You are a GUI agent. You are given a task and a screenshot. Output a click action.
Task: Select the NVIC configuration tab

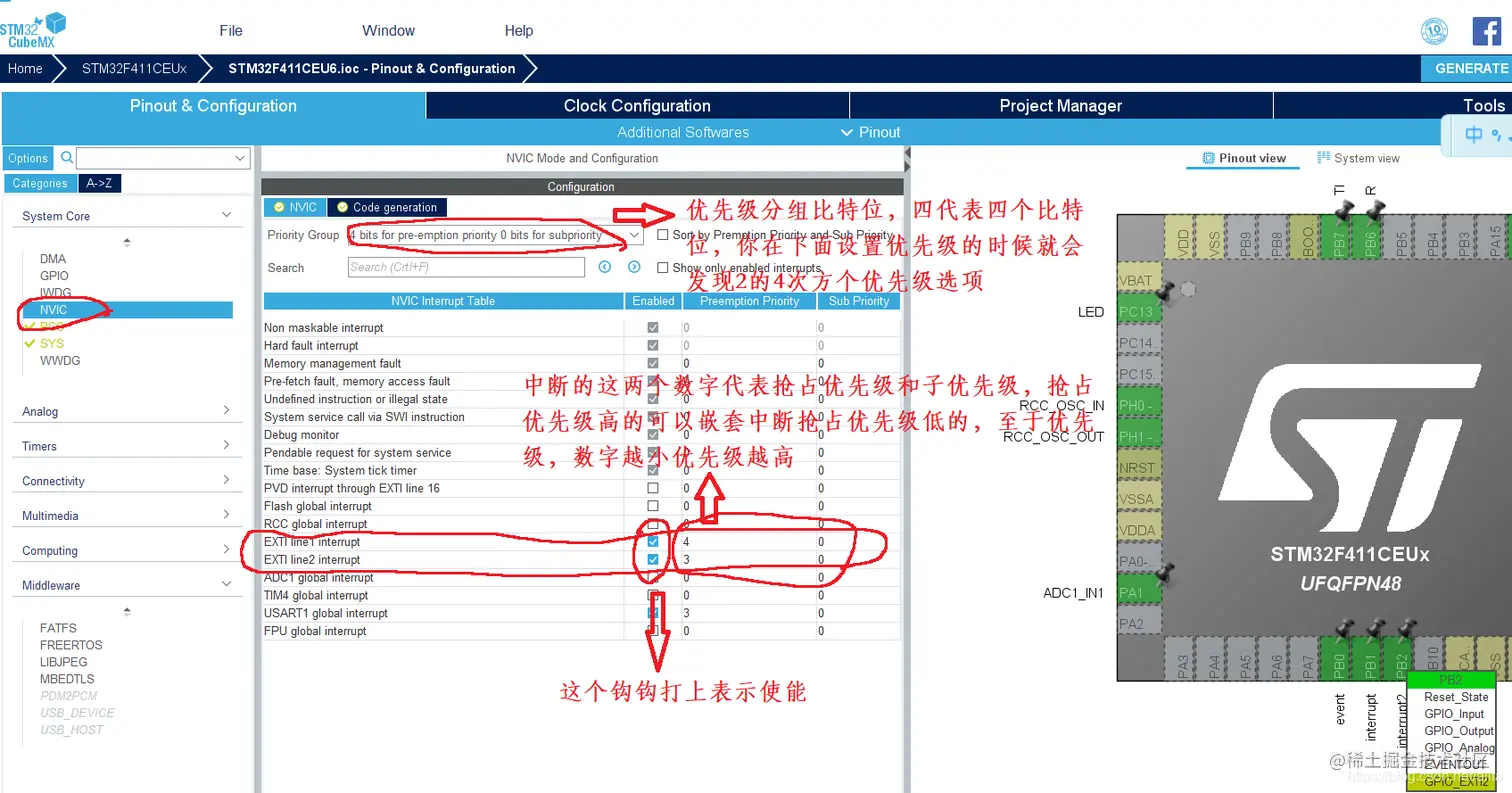(x=294, y=207)
